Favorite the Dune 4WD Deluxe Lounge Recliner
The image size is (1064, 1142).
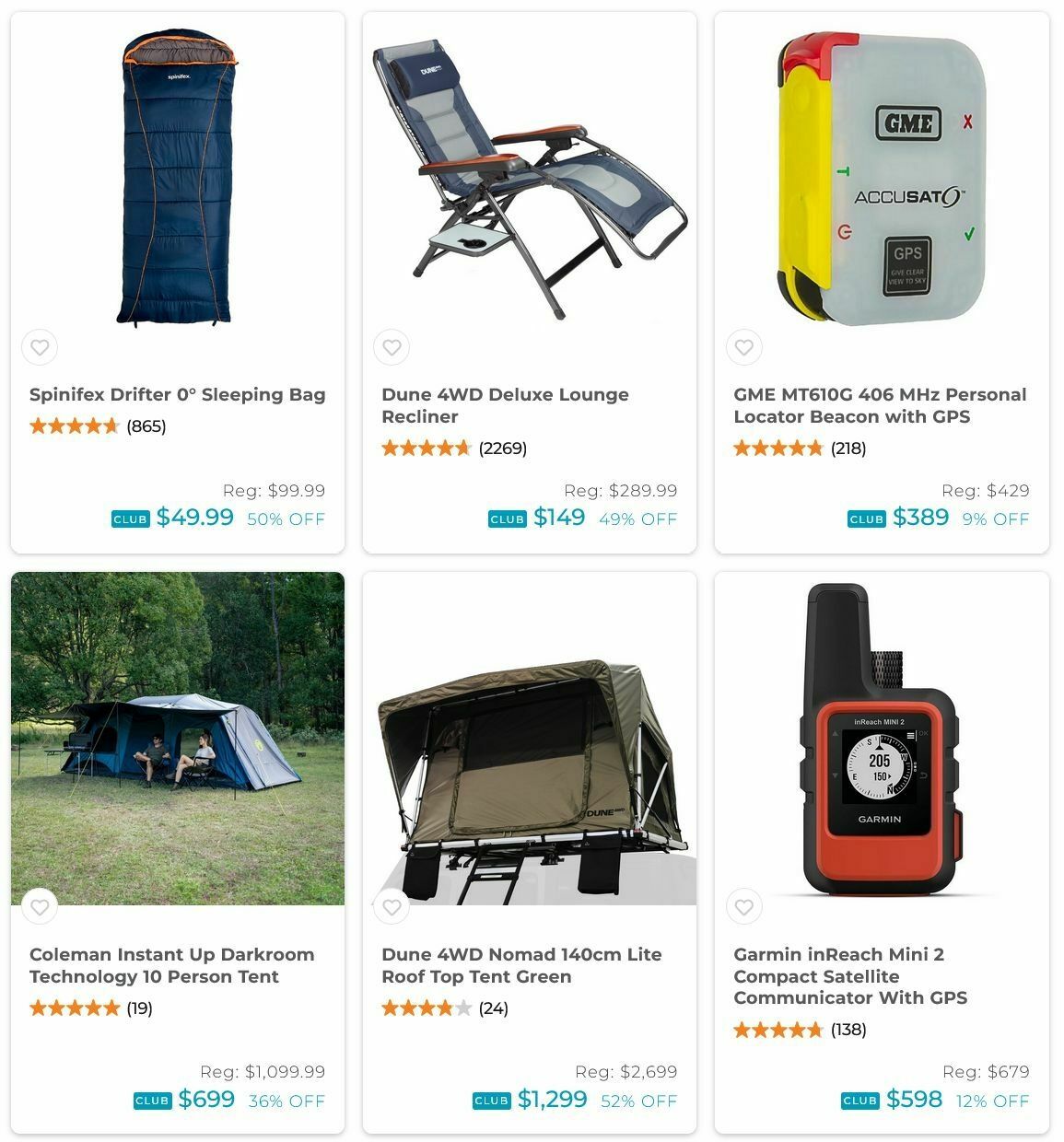click(x=392, y=347)
